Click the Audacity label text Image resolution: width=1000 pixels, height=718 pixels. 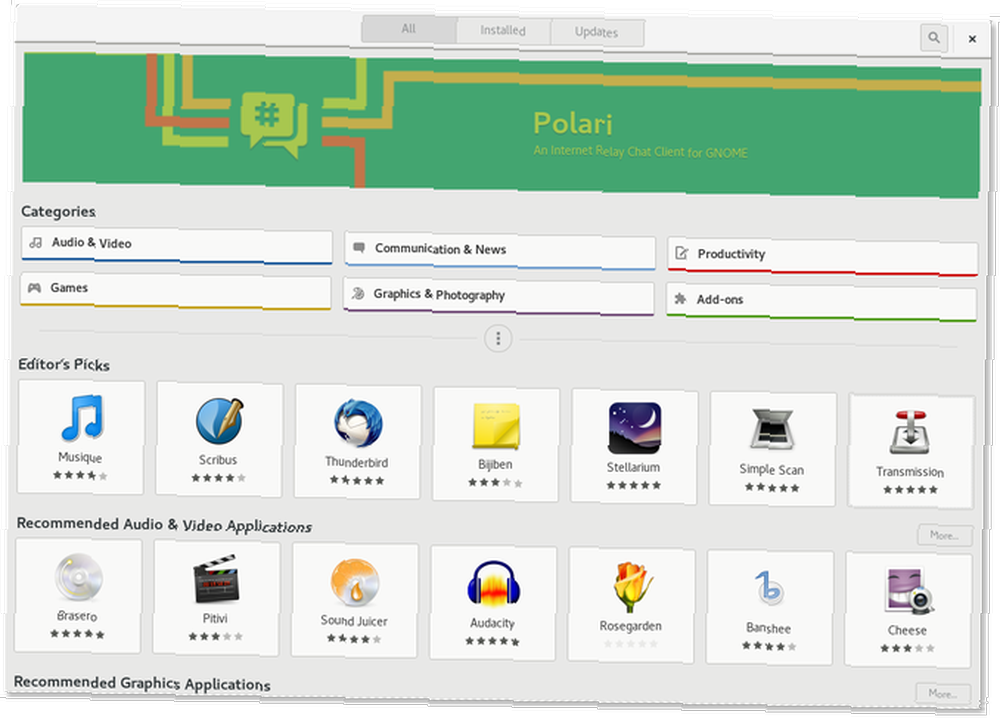click(x=492, y=623)
